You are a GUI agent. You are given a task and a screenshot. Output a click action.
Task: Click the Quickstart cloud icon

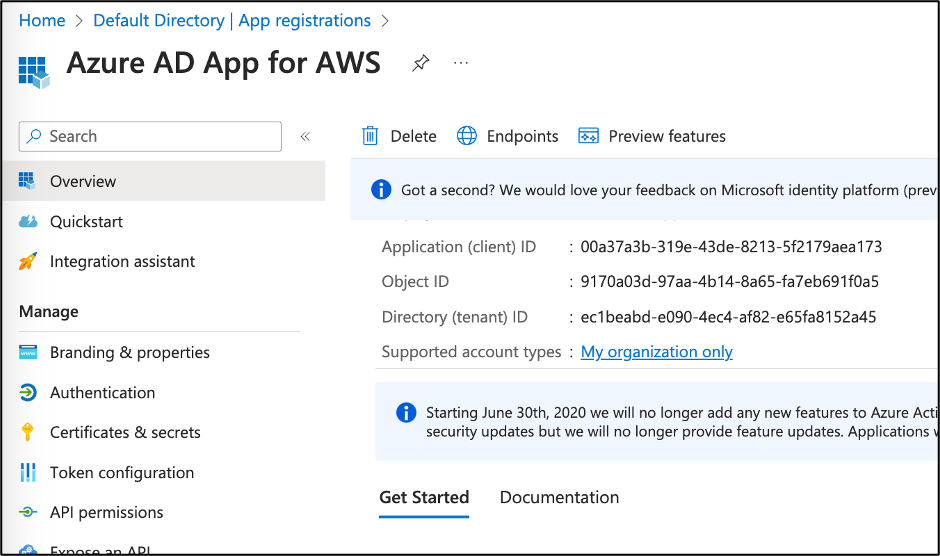[29, 222]
